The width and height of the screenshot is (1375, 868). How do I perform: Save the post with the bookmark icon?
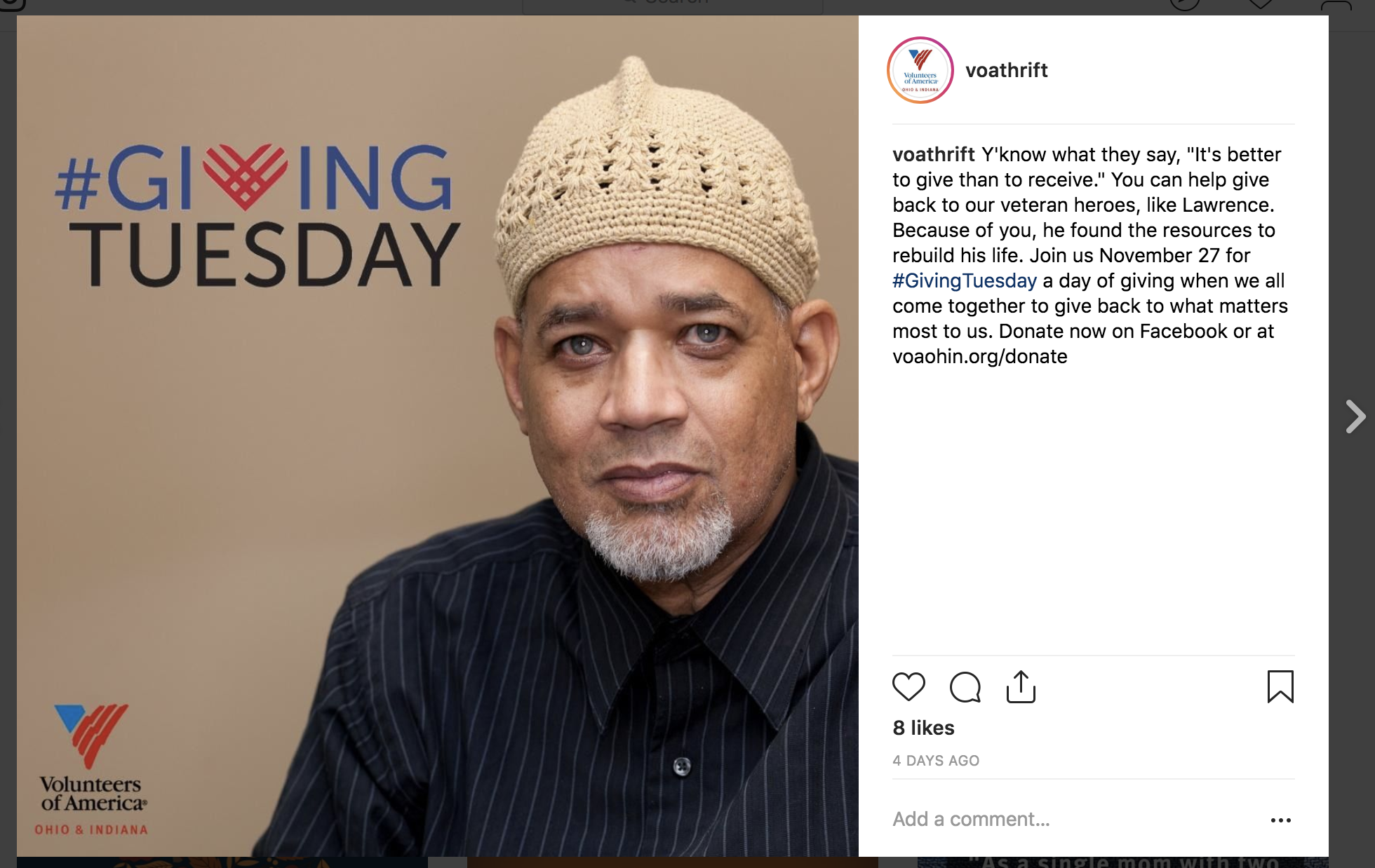pos(1280,686)
